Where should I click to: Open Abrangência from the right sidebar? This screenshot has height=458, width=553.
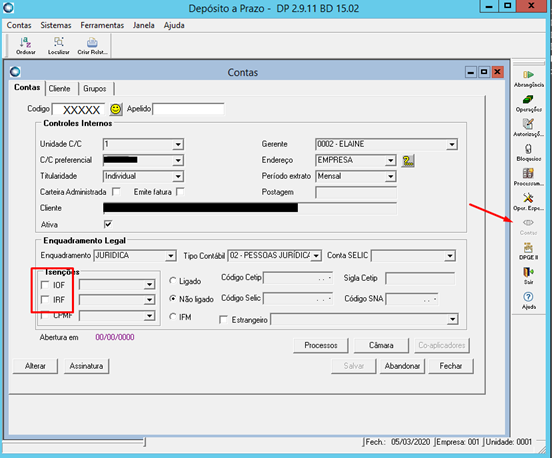tap(528, 79)
